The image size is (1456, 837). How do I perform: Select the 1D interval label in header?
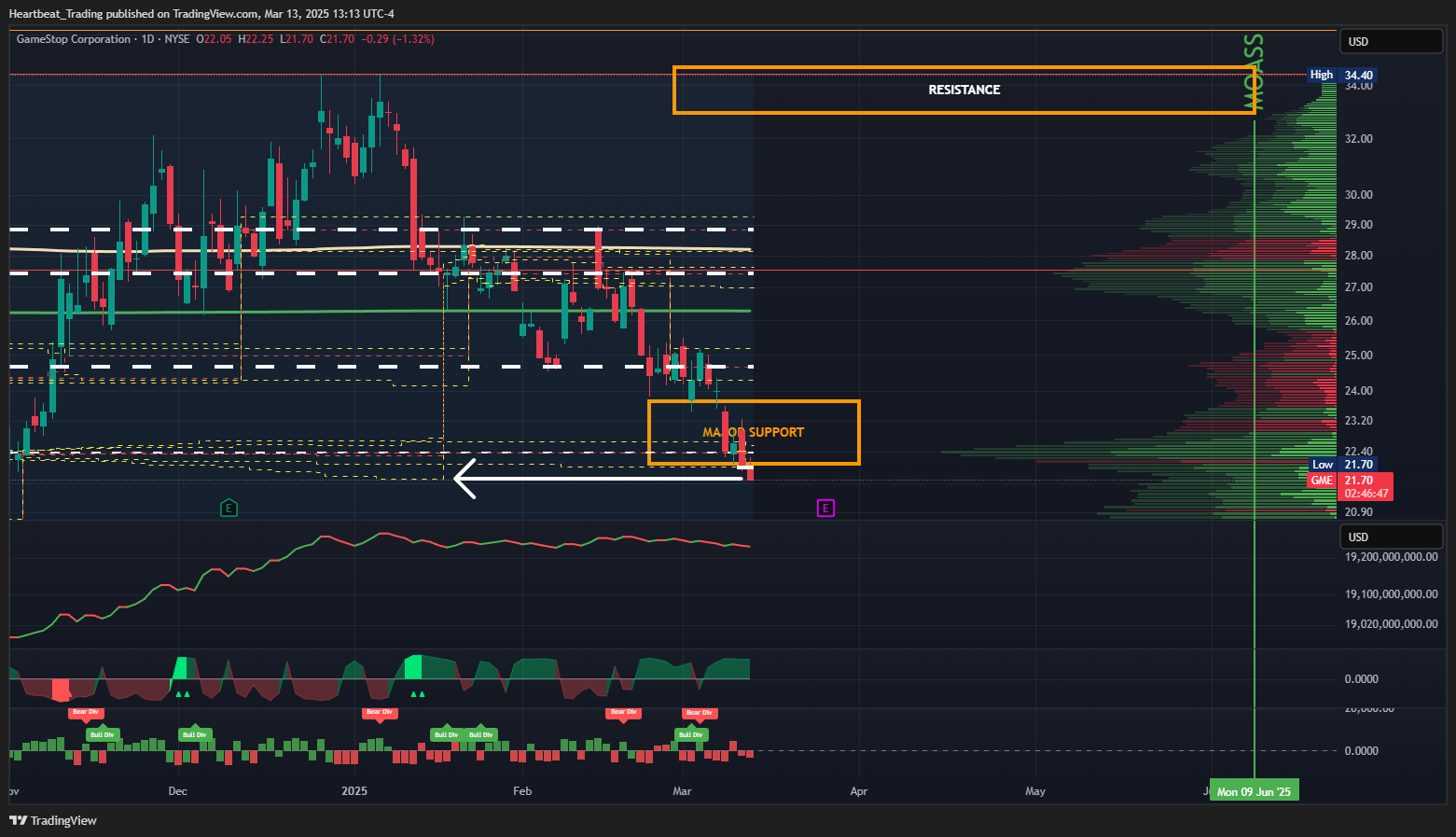pyautogui.click(x=147, y=39)
